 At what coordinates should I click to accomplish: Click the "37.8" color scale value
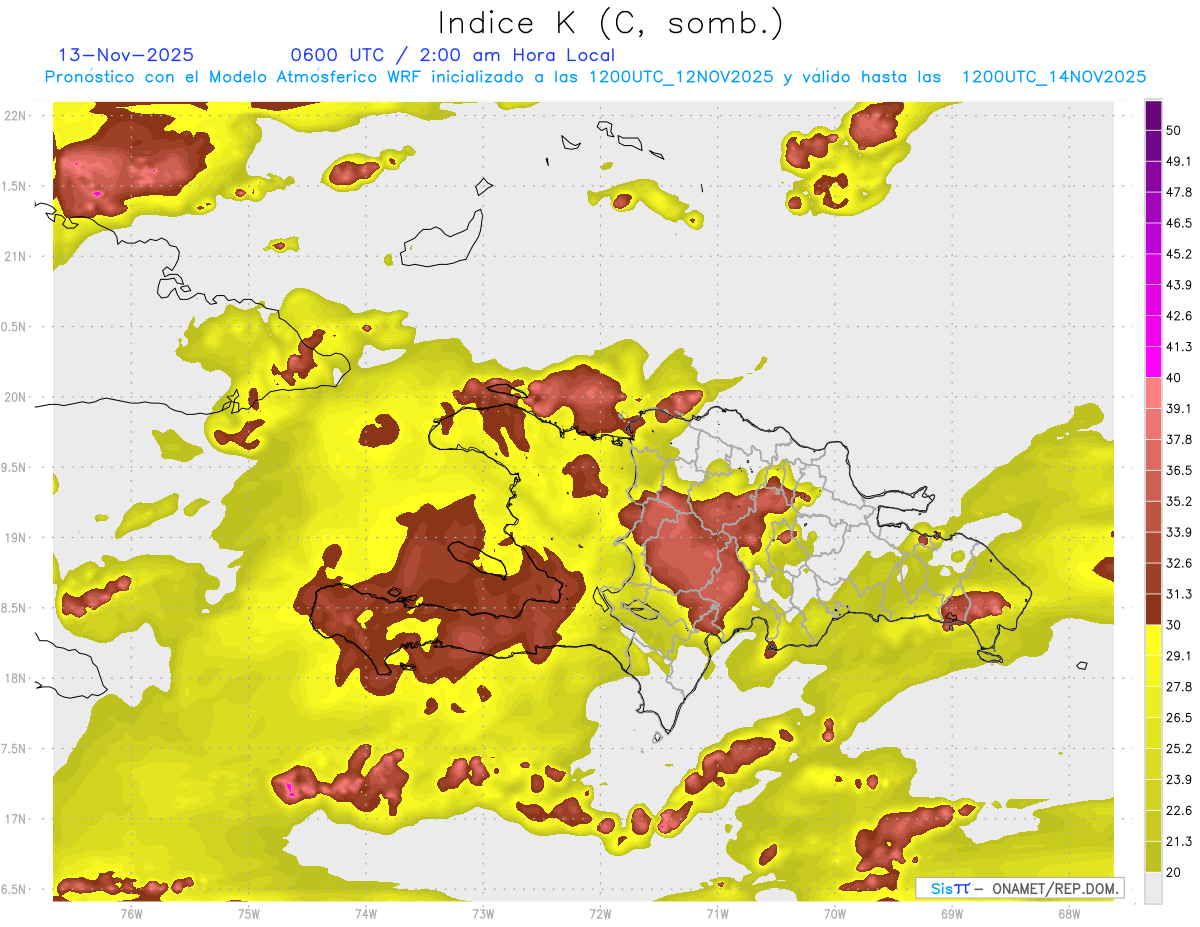click(x=1179, y=440)
